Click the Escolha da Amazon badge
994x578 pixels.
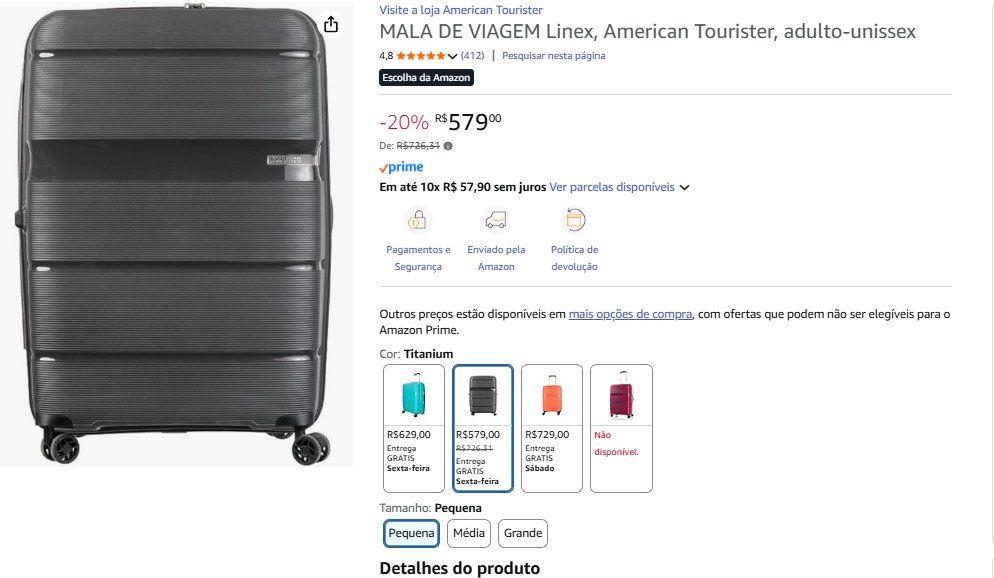tap(426, 77)
